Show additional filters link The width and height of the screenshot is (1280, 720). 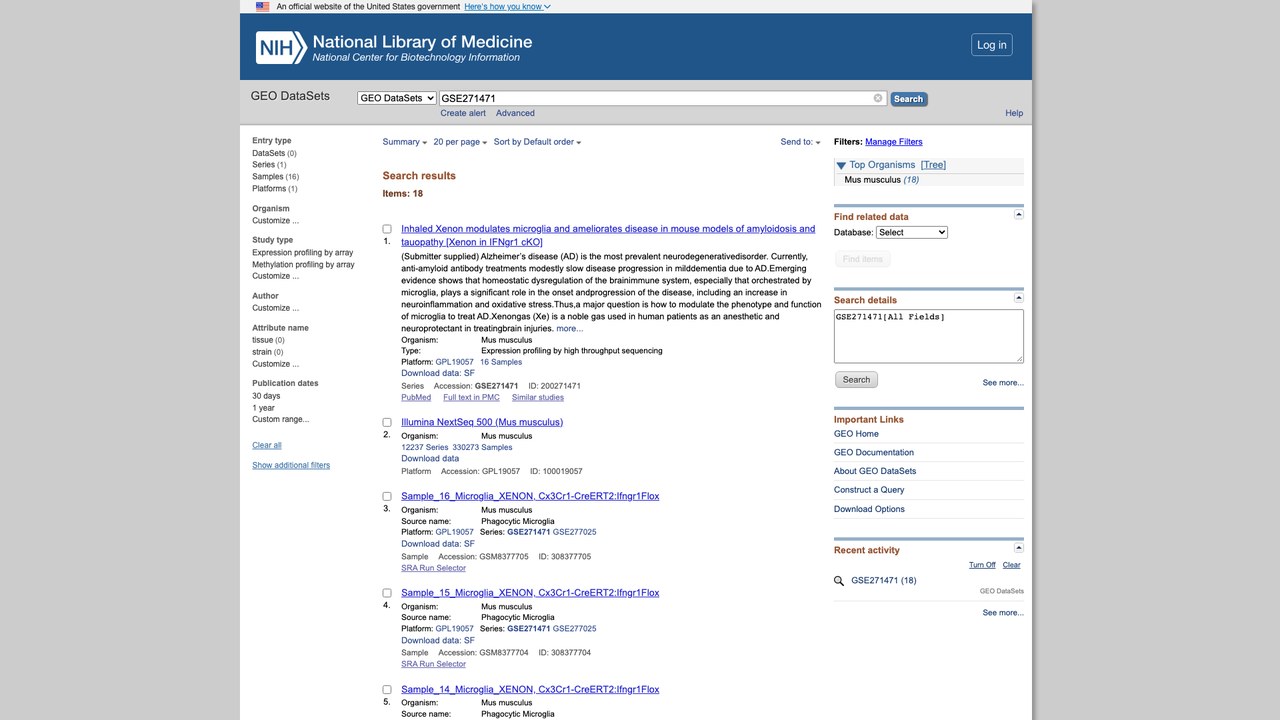click(291, 465)
